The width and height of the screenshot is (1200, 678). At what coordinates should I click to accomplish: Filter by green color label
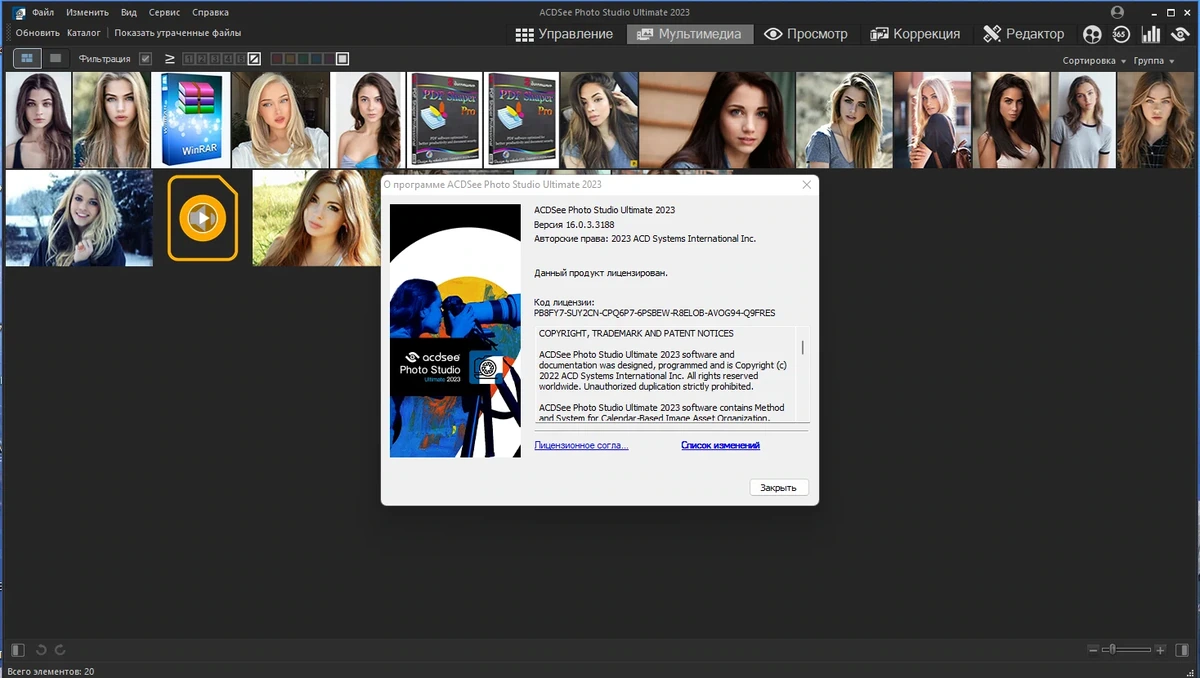[303, 59]
